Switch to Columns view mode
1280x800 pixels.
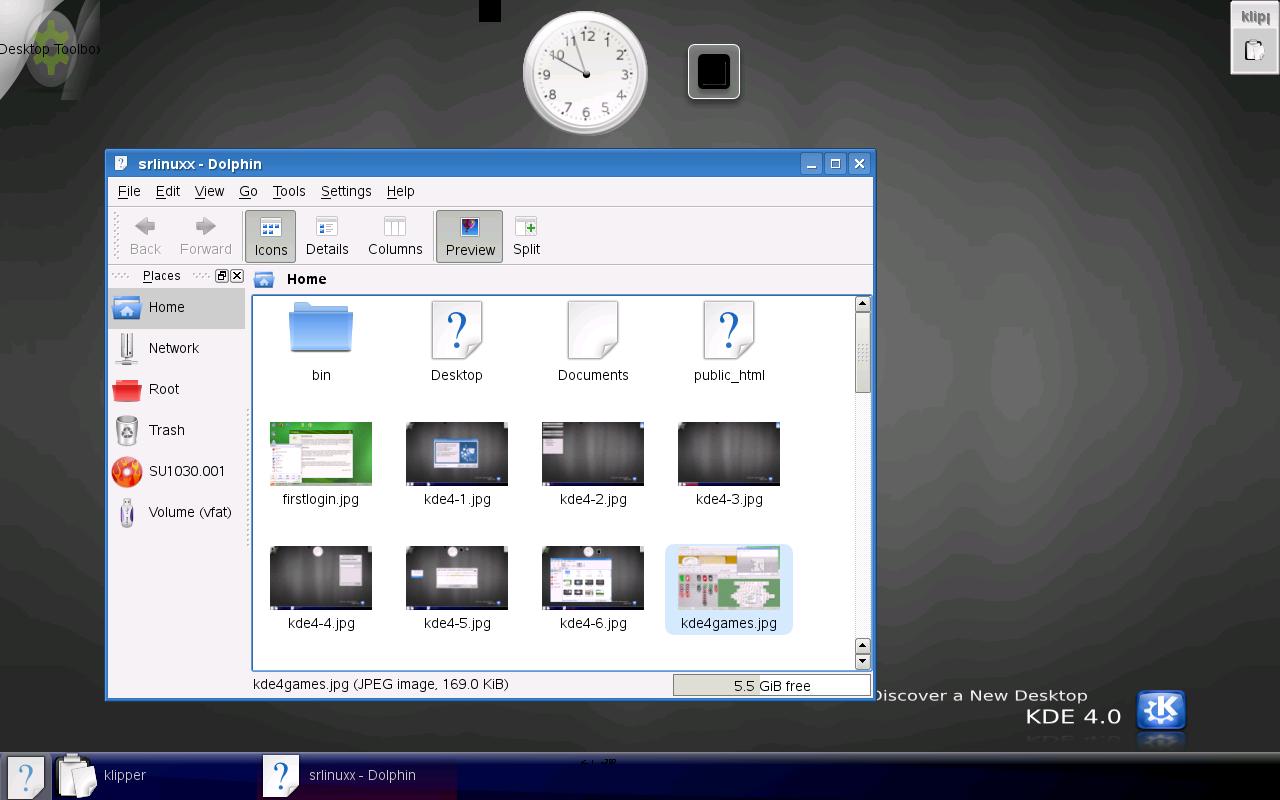(x=395, y=236)
